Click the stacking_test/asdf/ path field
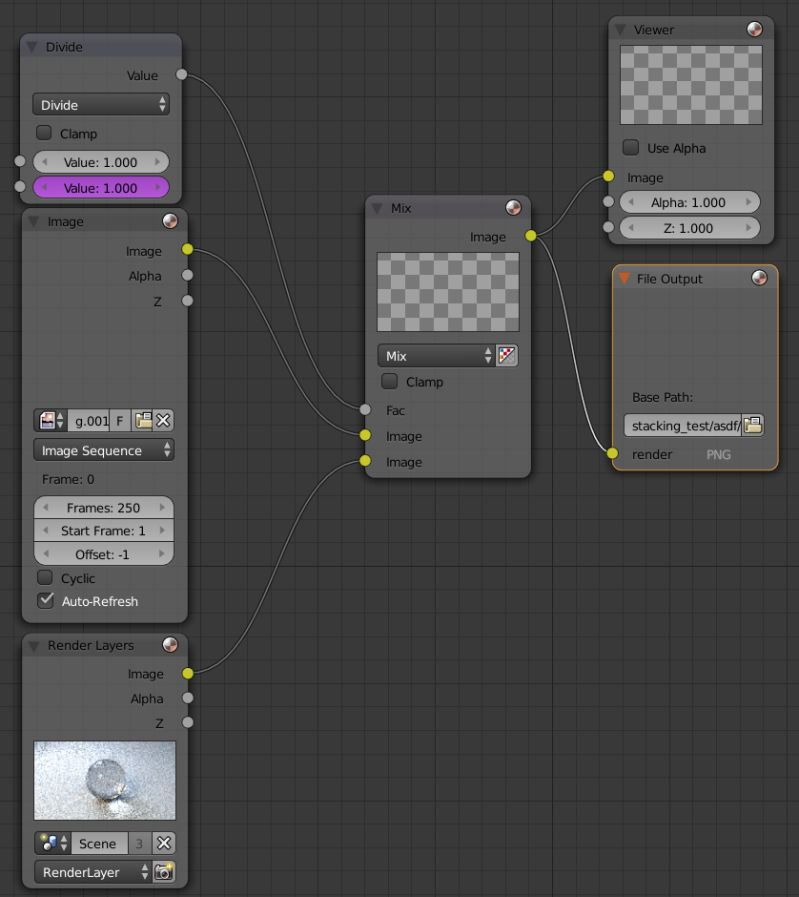The width and height of the screenshot is (799, 897). coord(683,425)
